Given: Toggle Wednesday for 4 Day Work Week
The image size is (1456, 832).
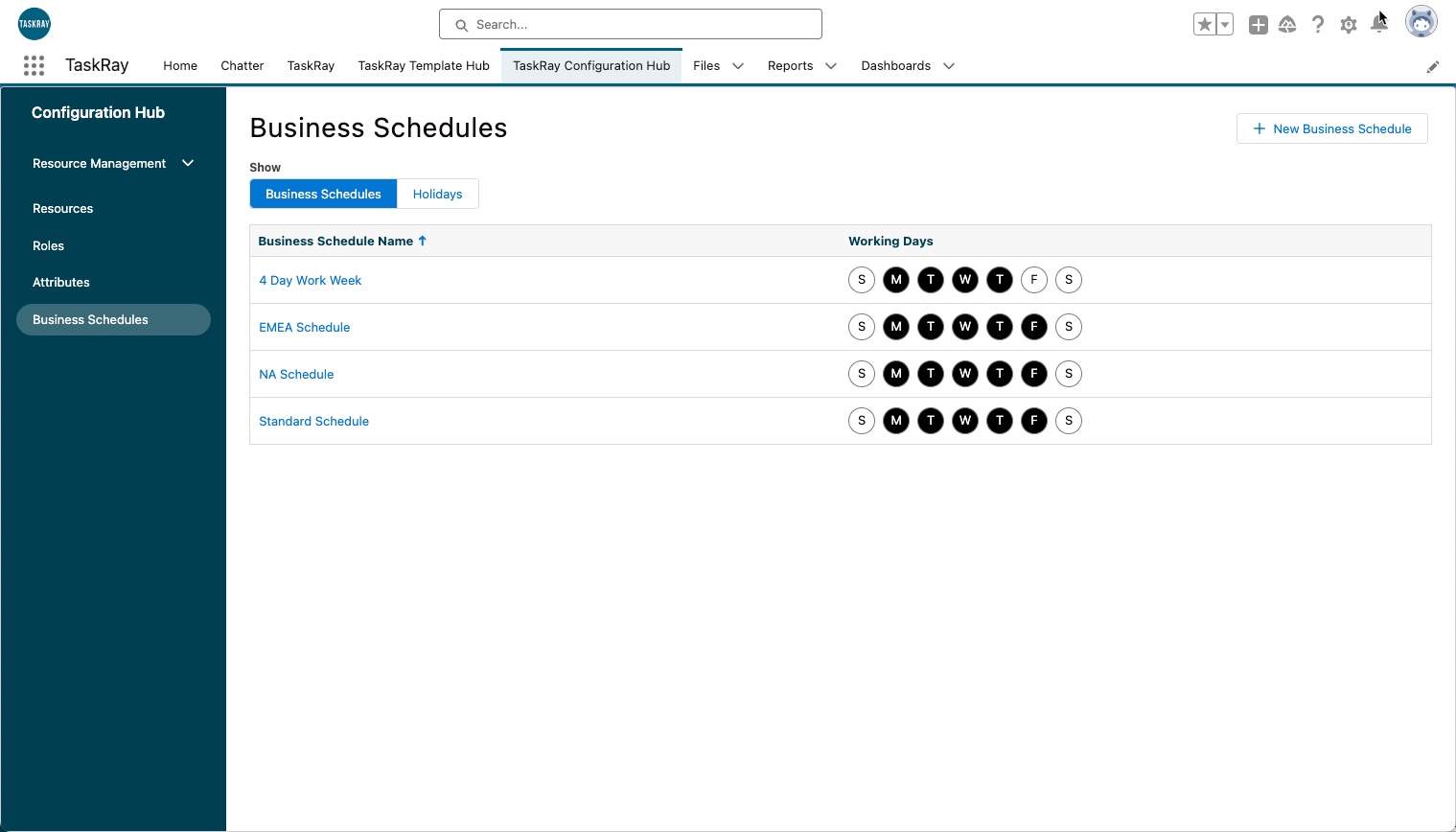Looking at the screenshot, I should 965,280.
